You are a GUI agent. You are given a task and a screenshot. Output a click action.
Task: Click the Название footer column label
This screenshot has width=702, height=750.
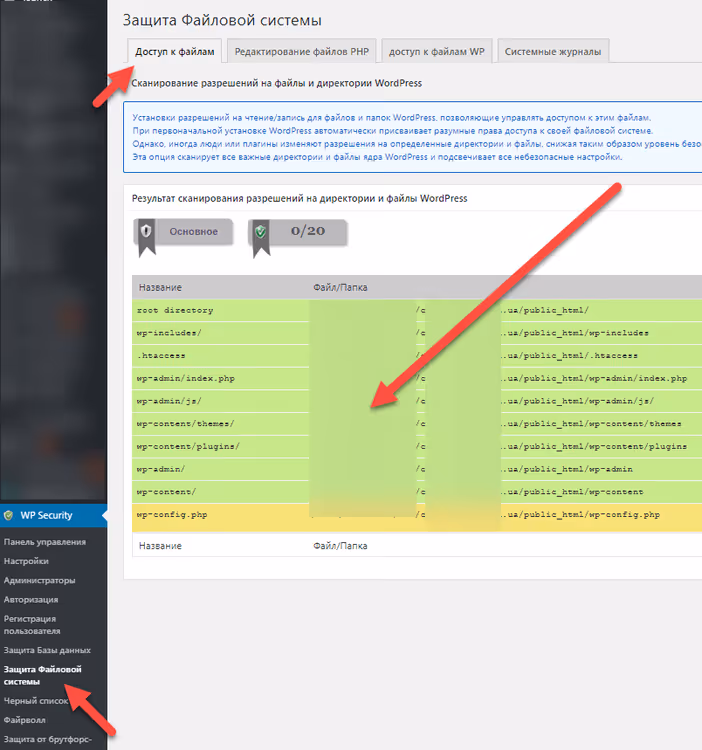pos(160,546)
